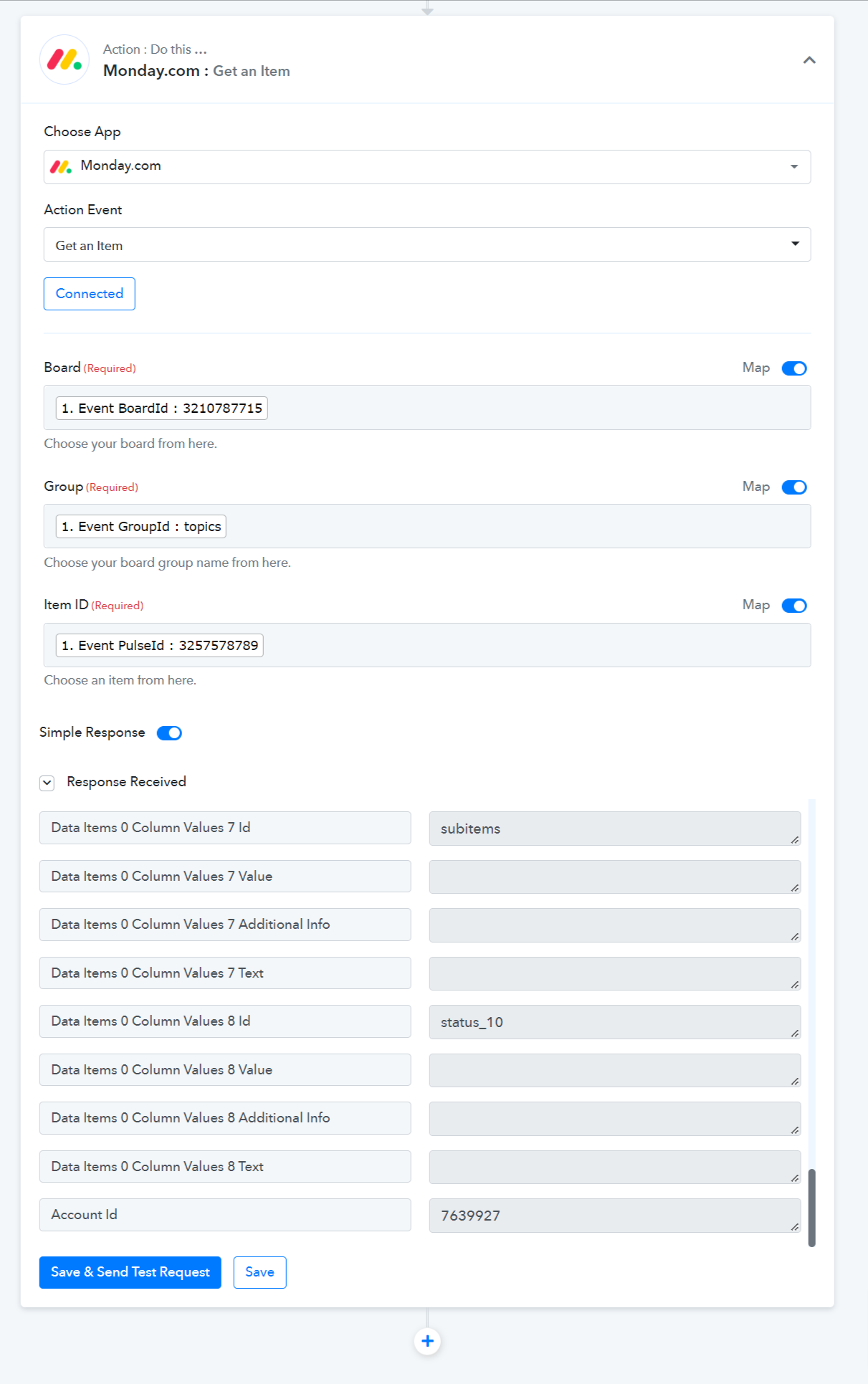
Task: Click the 'Column Values 7 Additional Info' label
Action: 225,925
